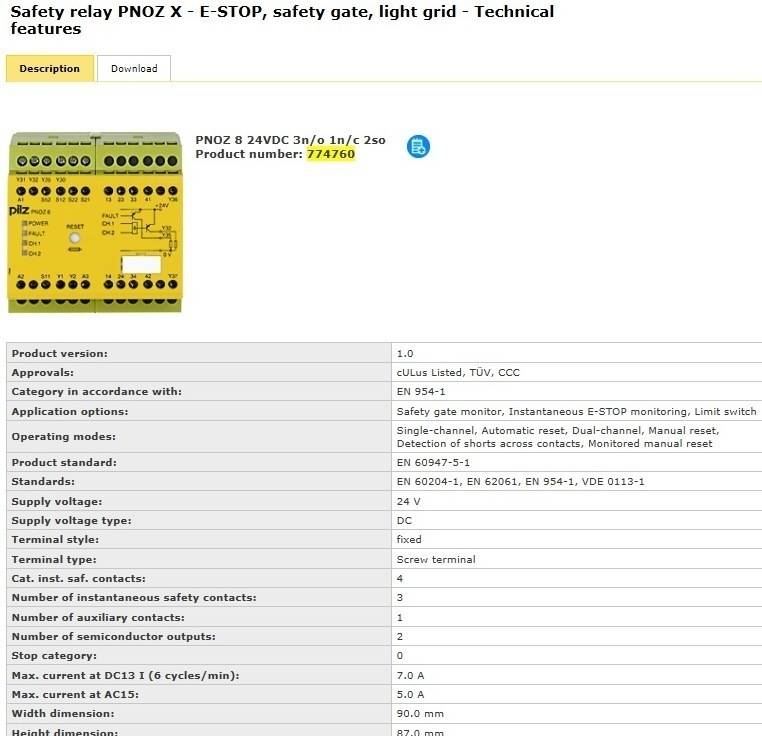The width and height of the screenshot is (762, 736).
Task: Click the product name PNOZ 8 24VDC 3n/o 1n/c 2so
Action: [x=290, y=140]
